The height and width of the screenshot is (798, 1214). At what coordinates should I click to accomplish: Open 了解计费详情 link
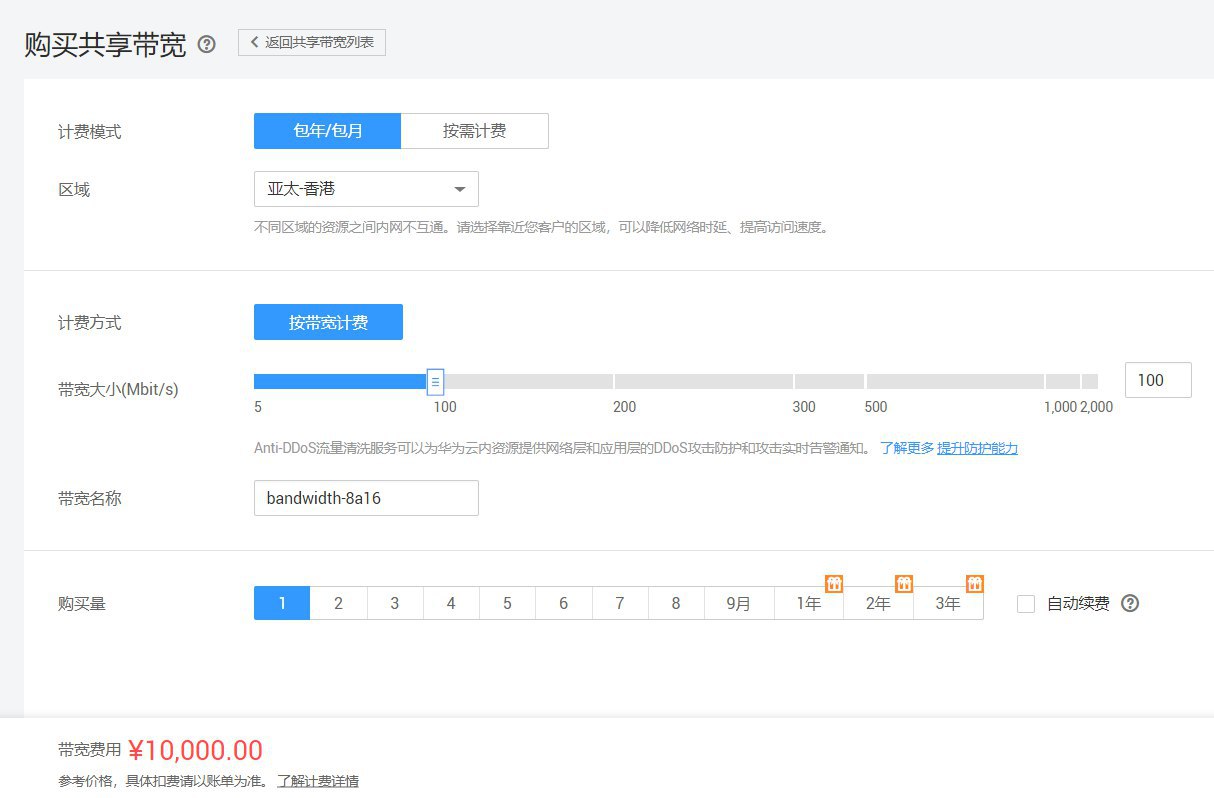click(x=318, y=781)
